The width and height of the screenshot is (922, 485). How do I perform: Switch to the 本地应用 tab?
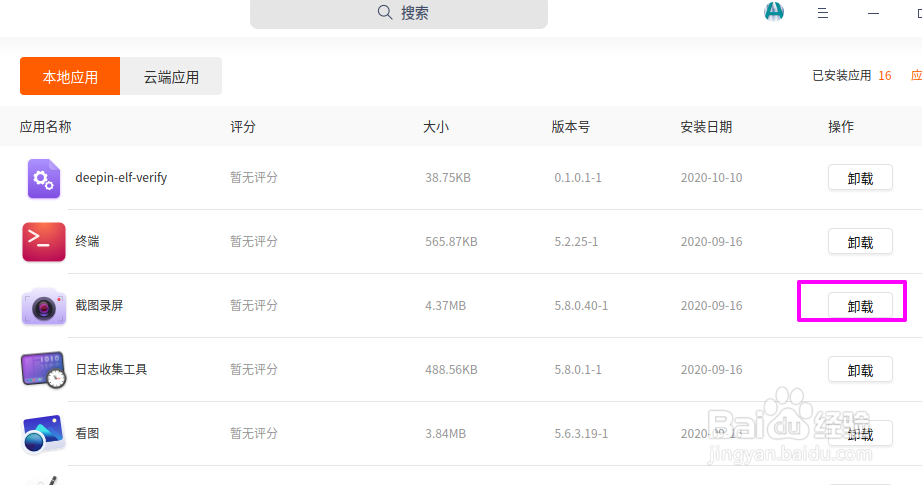70,77
